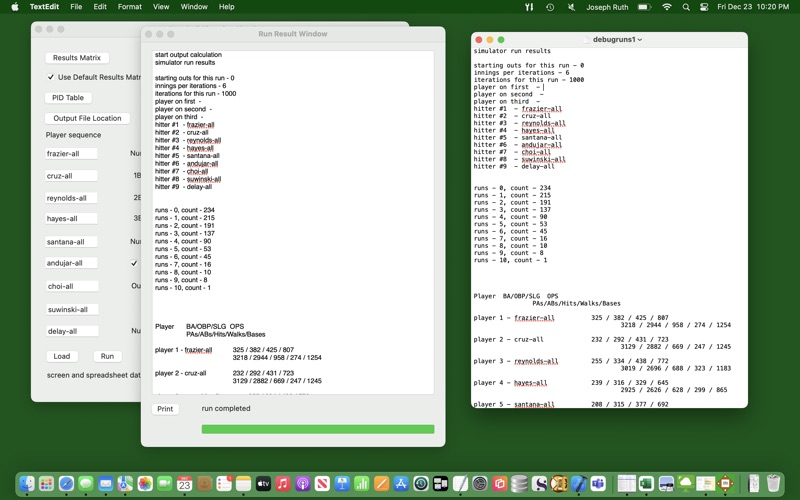Launch Apple TV from the dock
The height and width of the screenshot is (500, 800).
pyautogui.click(x=263, y=483)
